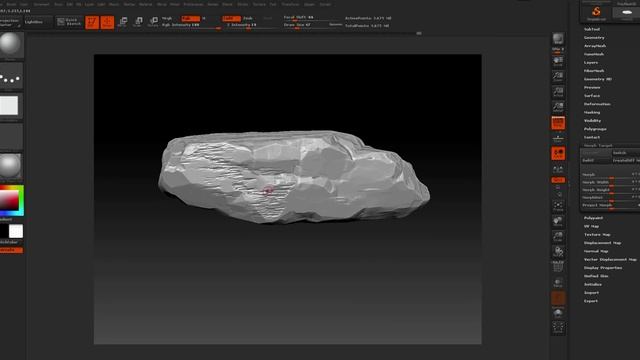Click the DelMT button
The width and height of the screenshot is (640, 360).
[596, 160]
